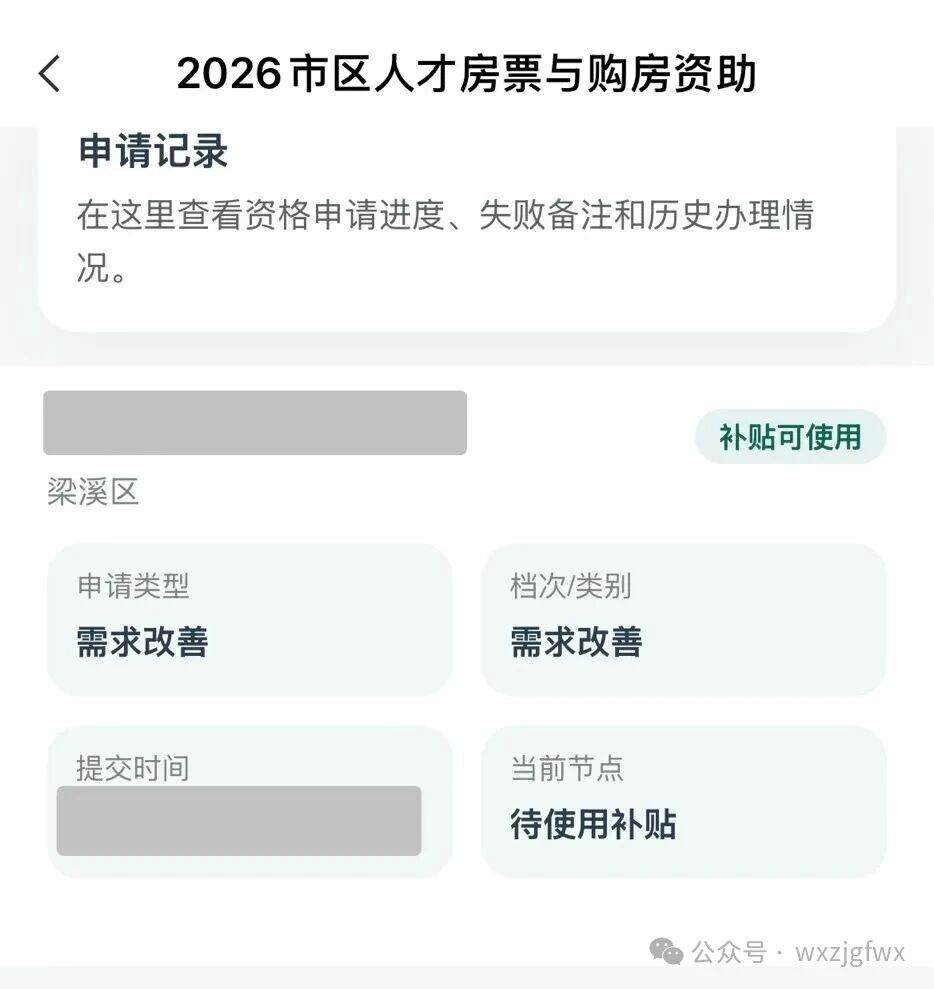
Task: Tap the redacted applicant name bar
Action: click(255, 423)
